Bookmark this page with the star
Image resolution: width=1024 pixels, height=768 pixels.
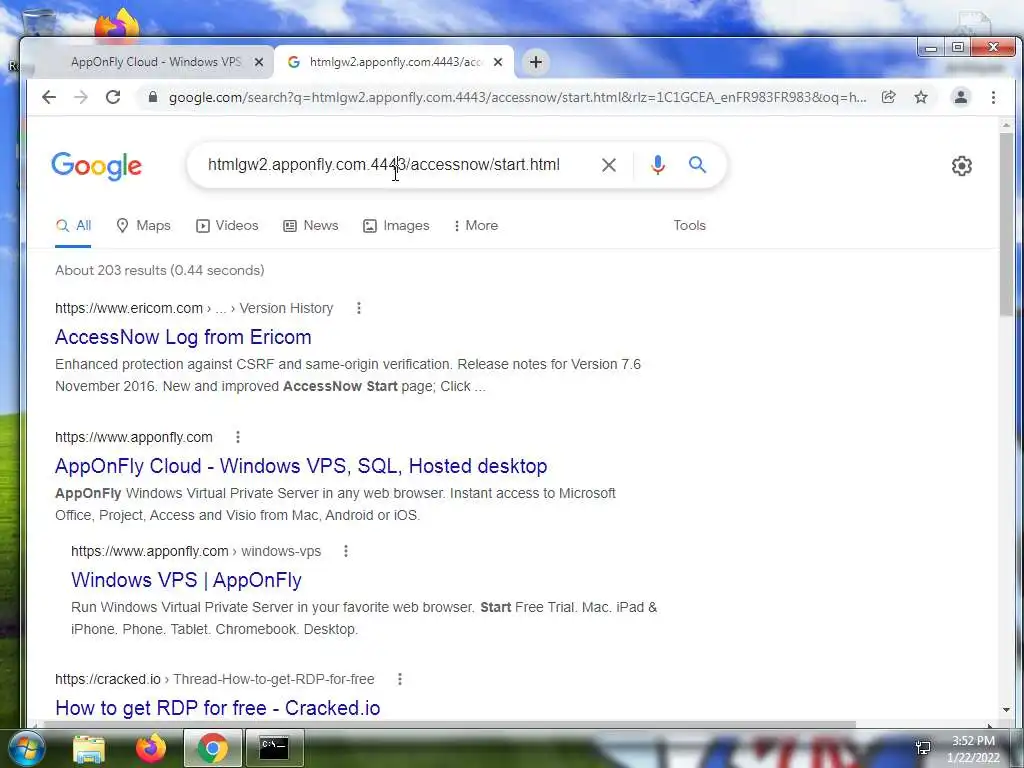pyautogui.click(x=921, y=97)
